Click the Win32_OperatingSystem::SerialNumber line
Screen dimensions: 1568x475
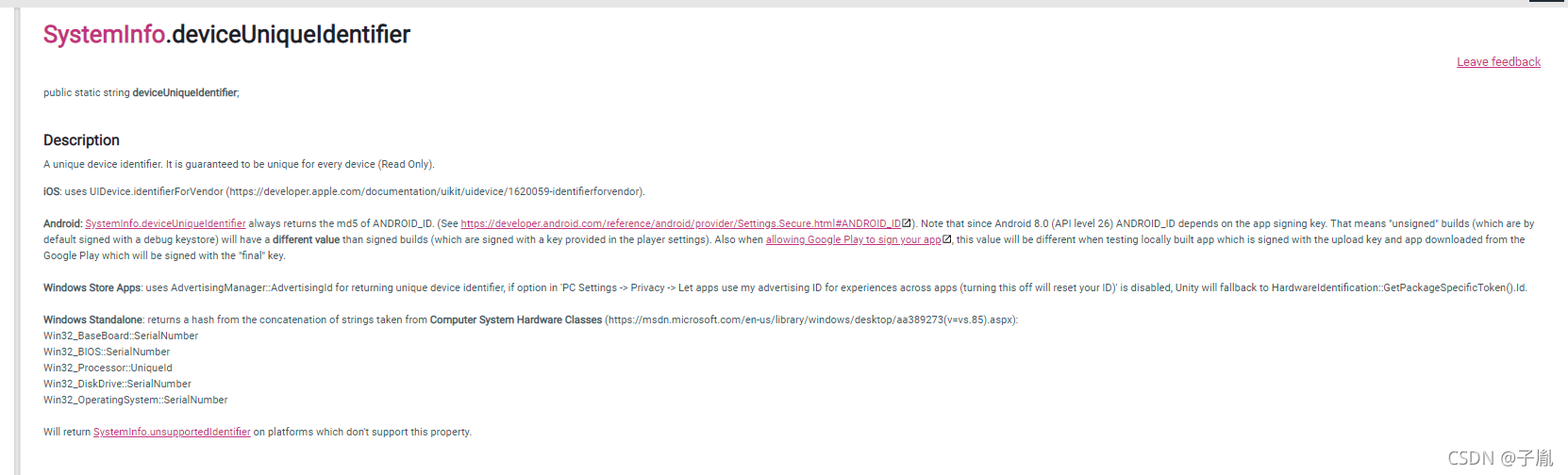coord(136,400)
